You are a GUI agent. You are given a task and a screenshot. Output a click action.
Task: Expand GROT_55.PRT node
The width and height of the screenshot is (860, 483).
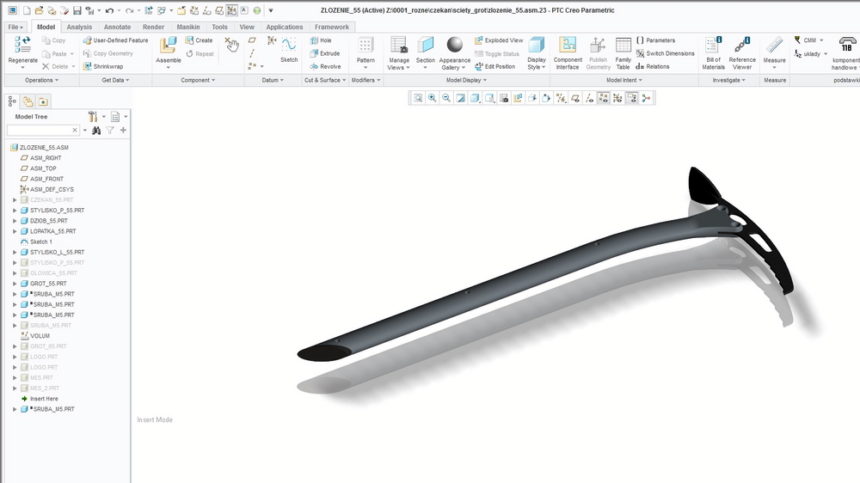tap(15, 283)
